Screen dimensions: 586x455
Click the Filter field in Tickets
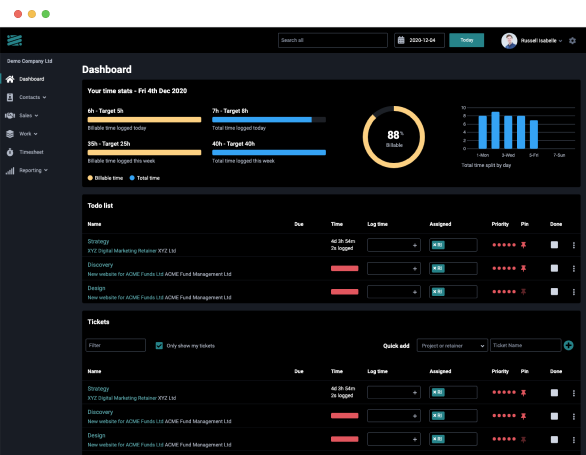click(115, 345)
